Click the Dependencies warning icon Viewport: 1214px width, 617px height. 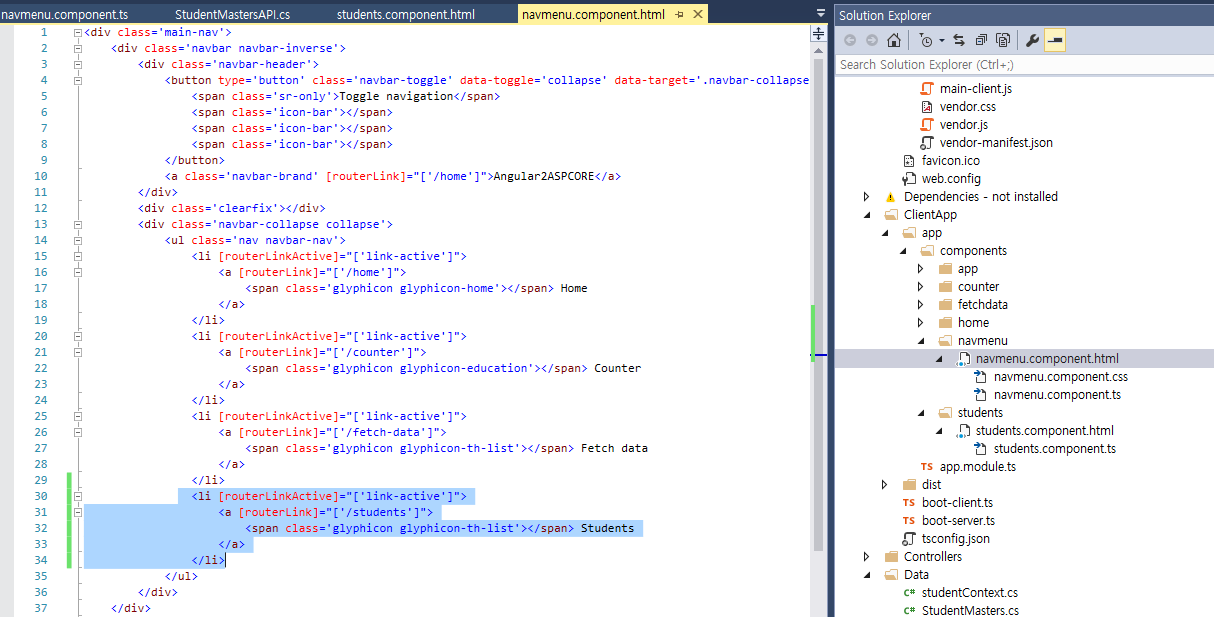click(x=890, y=197)
